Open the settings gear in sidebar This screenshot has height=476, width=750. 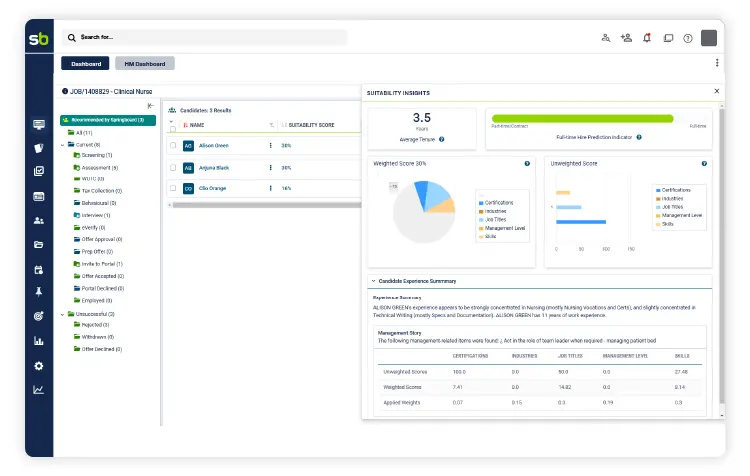pyautogui.click(x=39, y=366)
